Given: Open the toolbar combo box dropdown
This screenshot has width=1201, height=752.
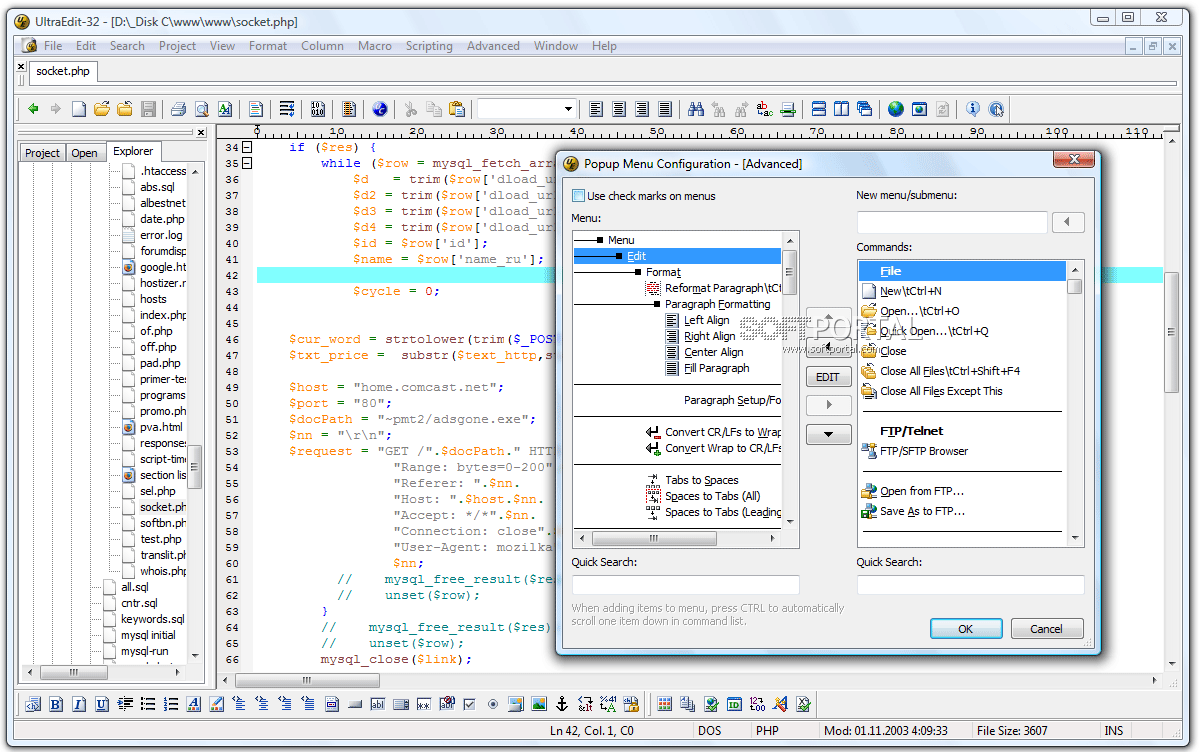Looking at the screenshot, I should [568, 109].
